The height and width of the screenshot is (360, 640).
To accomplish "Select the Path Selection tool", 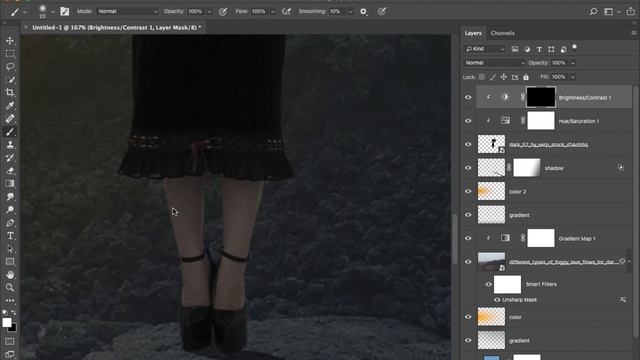I will [x=10, y=249].
